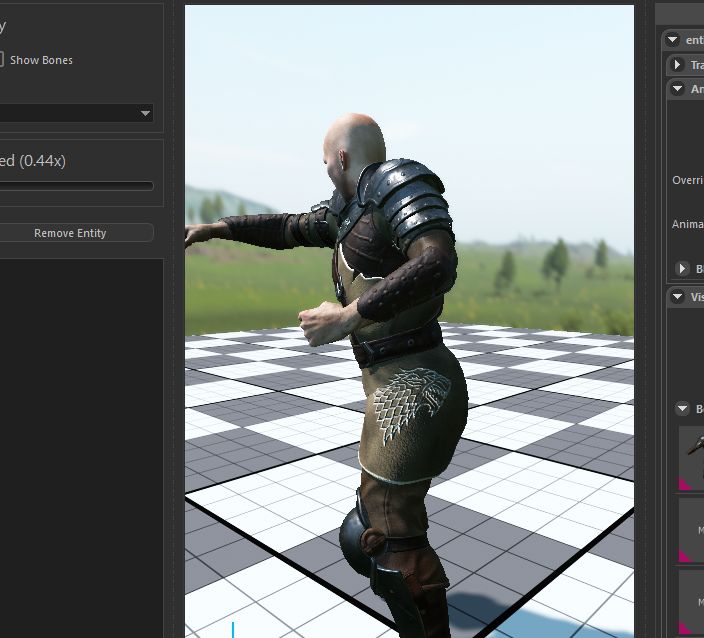Image resolution: width=704 pixels, height=638 pixels.
Task: Collapse the 'Vis' section arrow
Action: (x=678, y=297)
